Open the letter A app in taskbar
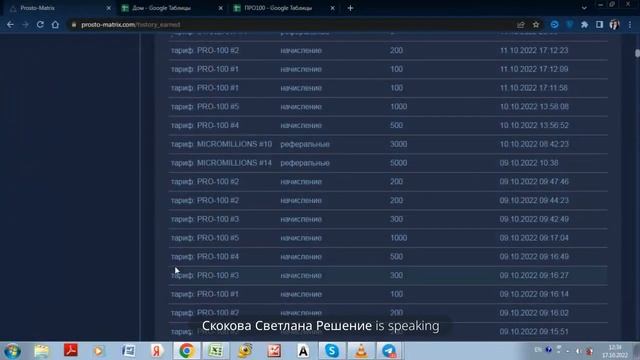 303,351
